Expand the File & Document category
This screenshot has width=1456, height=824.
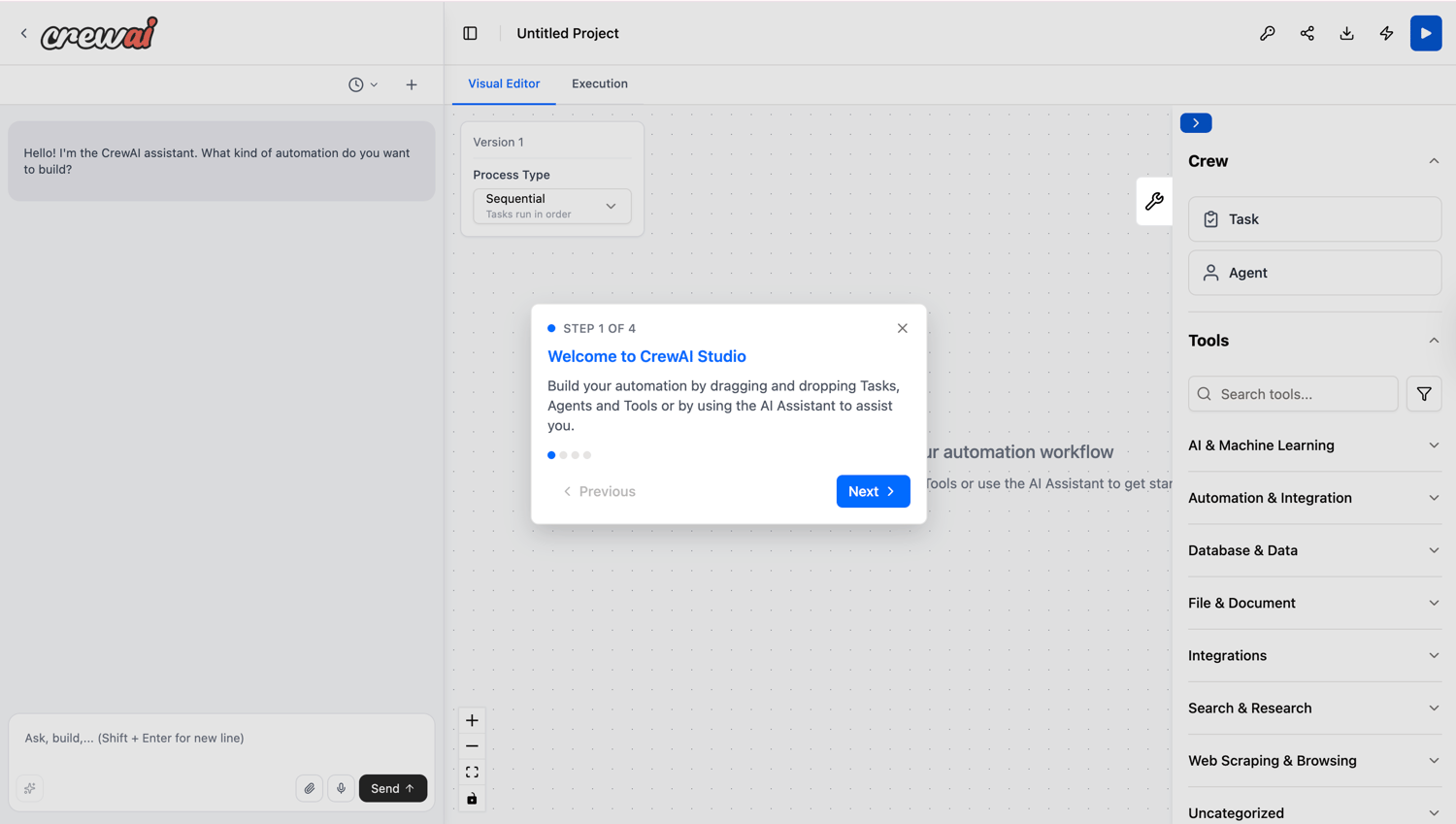[1314, 603]
